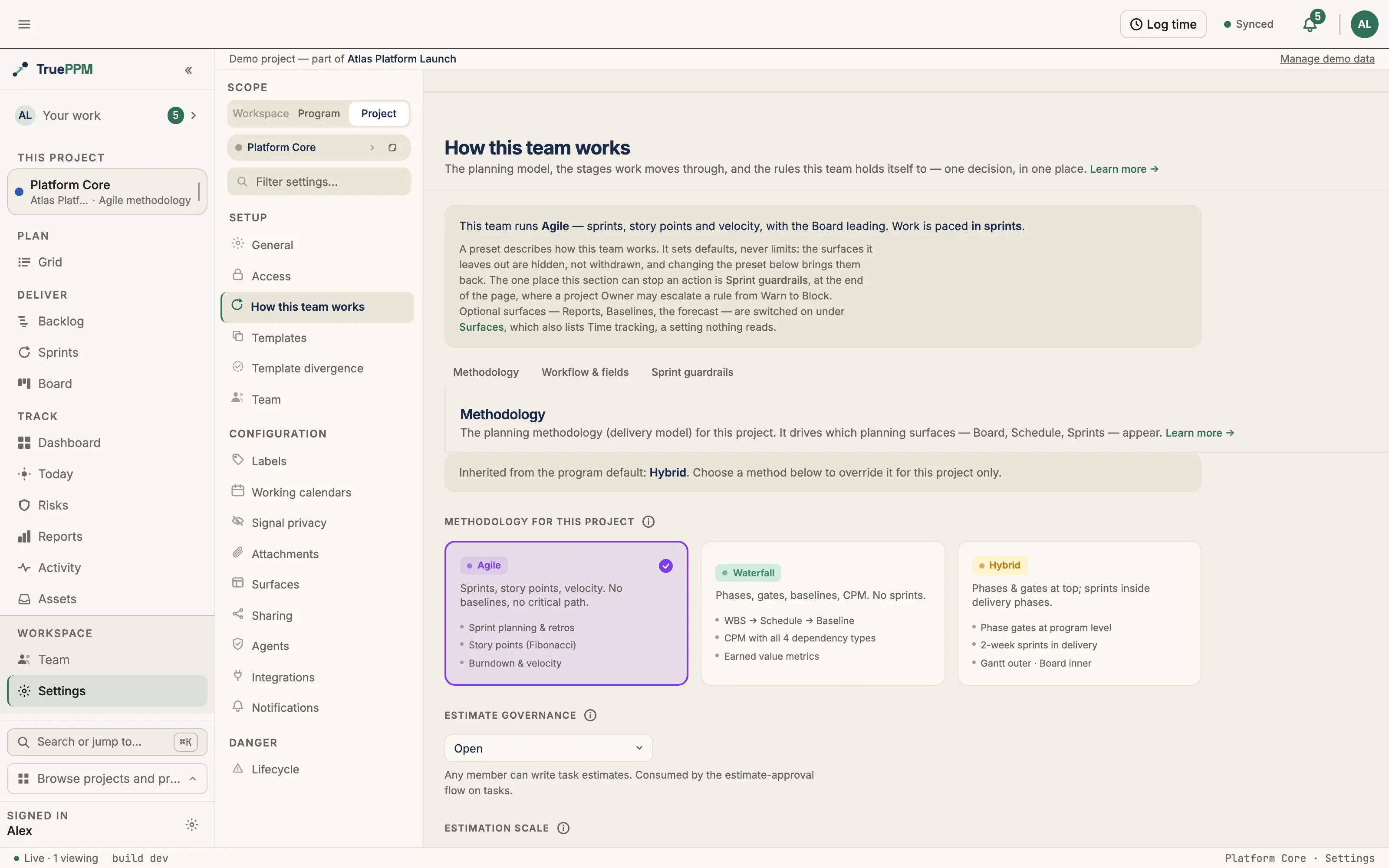This screenshot has height=868, width=1389.
Task: Open the AL user avatar menu
Action: coord(1364,24)
